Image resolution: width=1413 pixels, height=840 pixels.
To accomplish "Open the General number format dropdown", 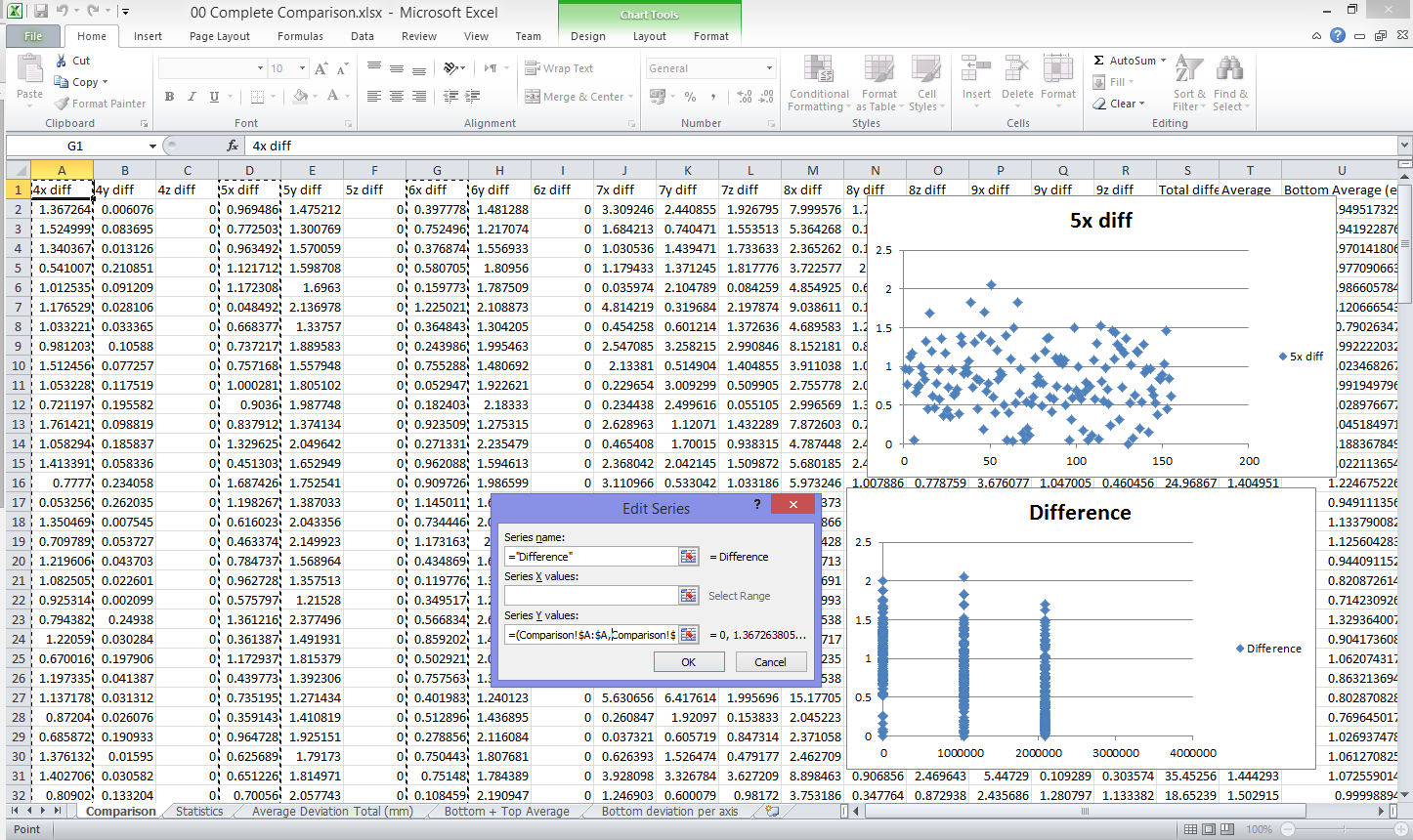I will (x=770, y=68).
